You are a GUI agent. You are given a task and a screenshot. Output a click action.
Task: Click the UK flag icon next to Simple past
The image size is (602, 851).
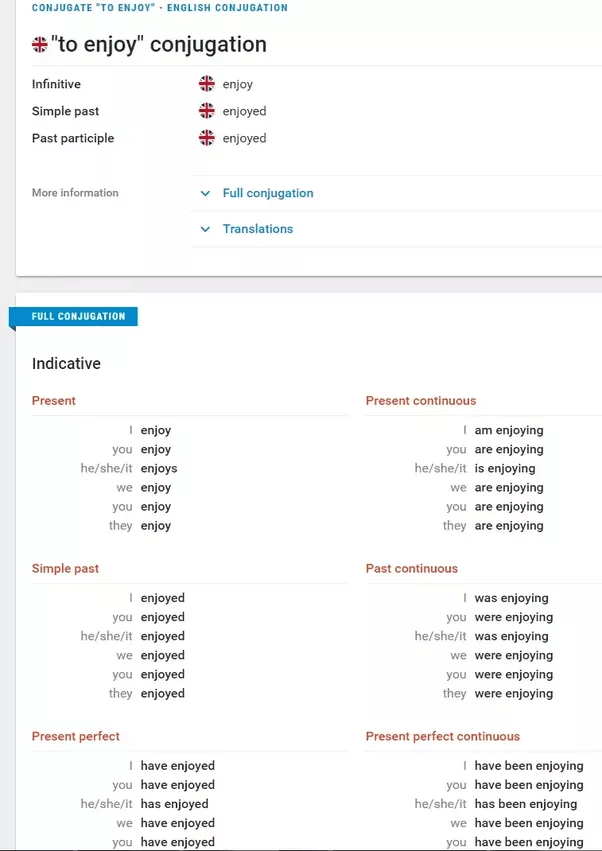coord(206,111)
